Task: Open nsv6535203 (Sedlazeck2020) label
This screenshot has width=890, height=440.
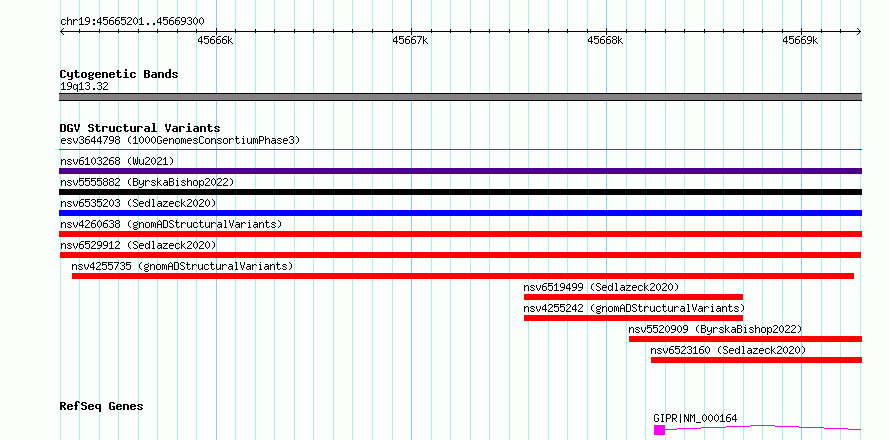Action: pos(138,203)
